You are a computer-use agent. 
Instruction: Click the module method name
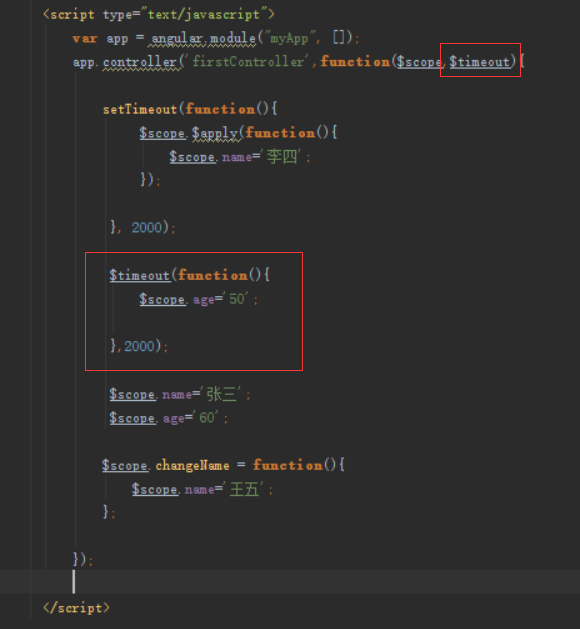(x=233, y=39)
